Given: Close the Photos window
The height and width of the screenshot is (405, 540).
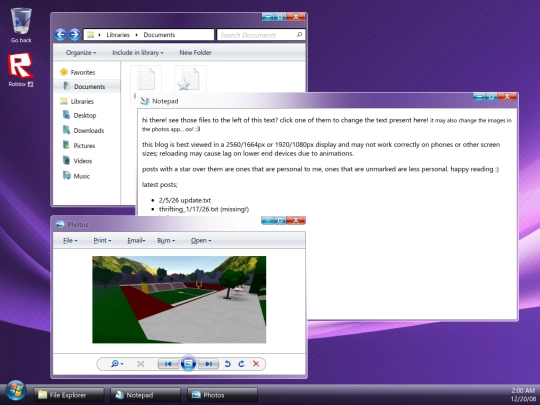Looking at the screenshot, I should (x=296, y=220).
